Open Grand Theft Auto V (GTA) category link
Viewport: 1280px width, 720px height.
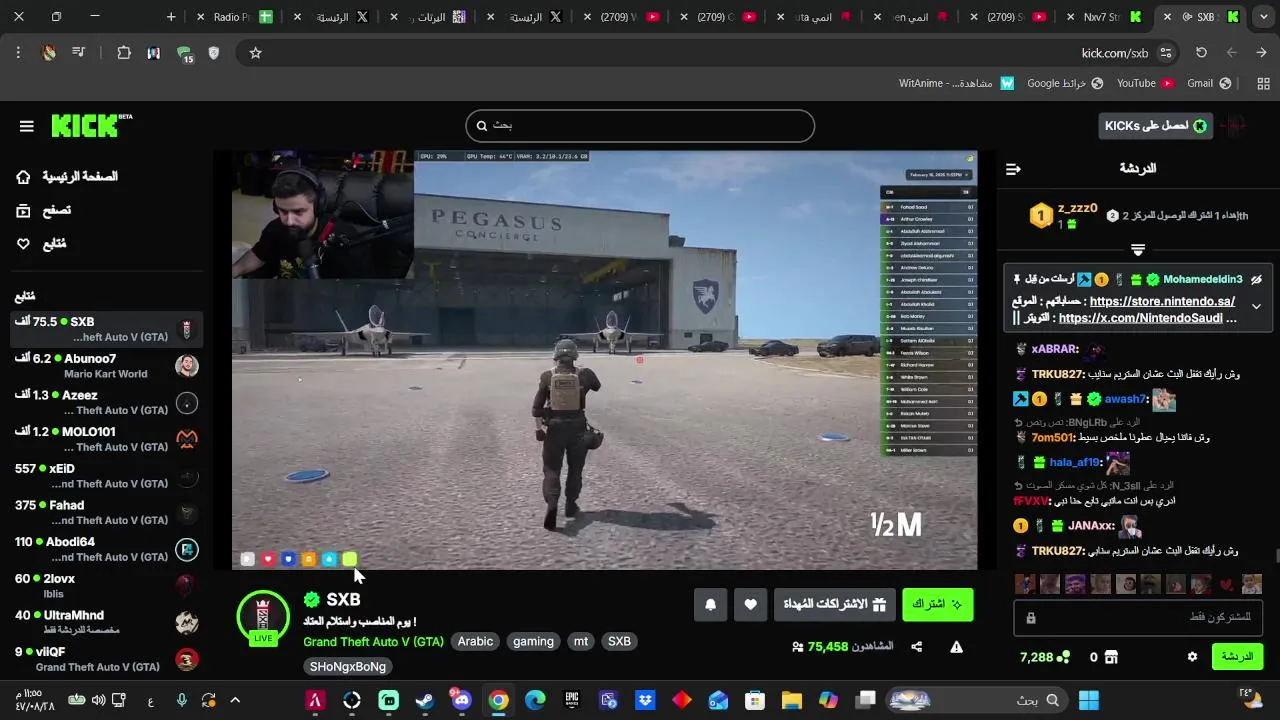(x=373, y=641)
